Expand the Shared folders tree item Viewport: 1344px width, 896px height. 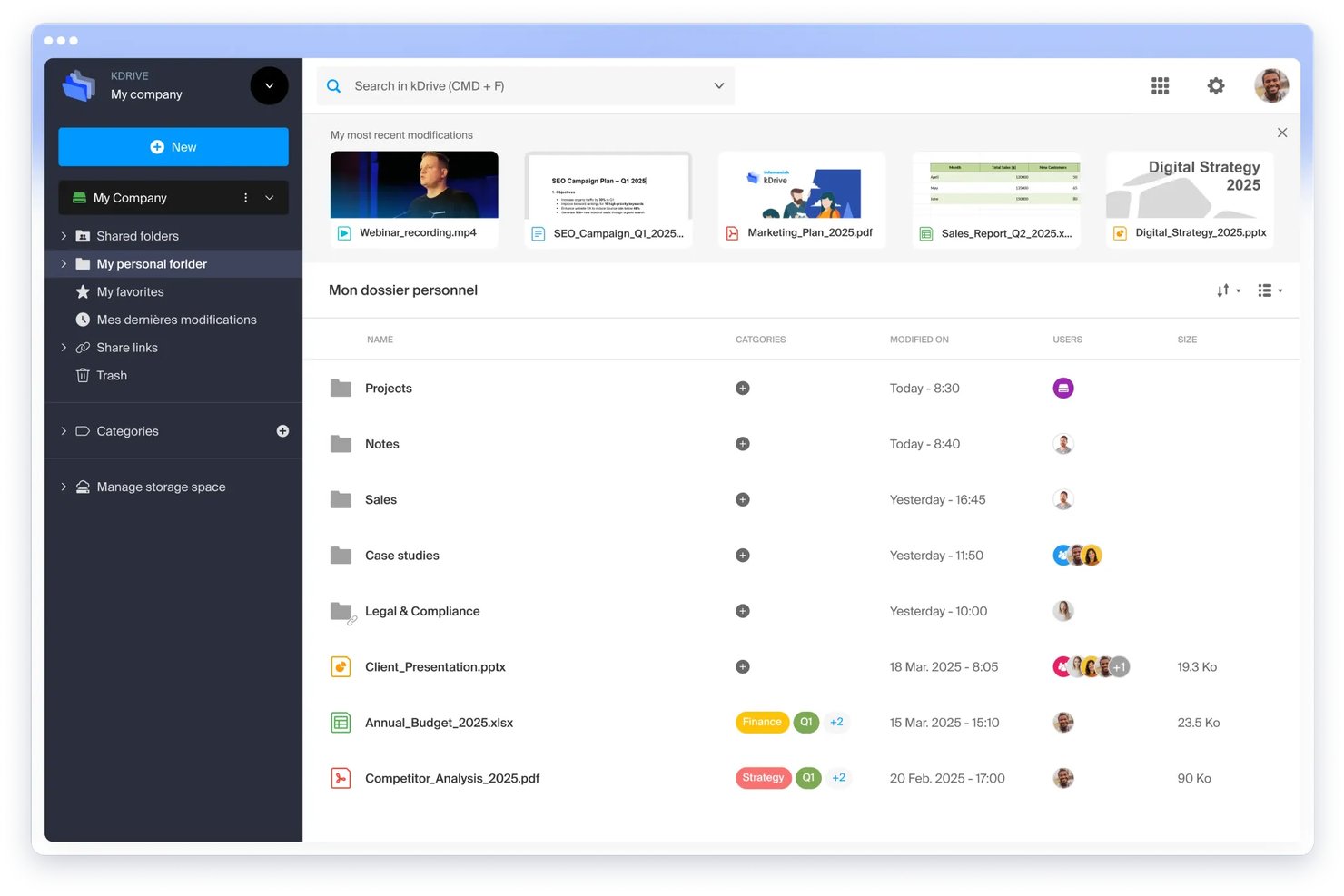[64, 236]
